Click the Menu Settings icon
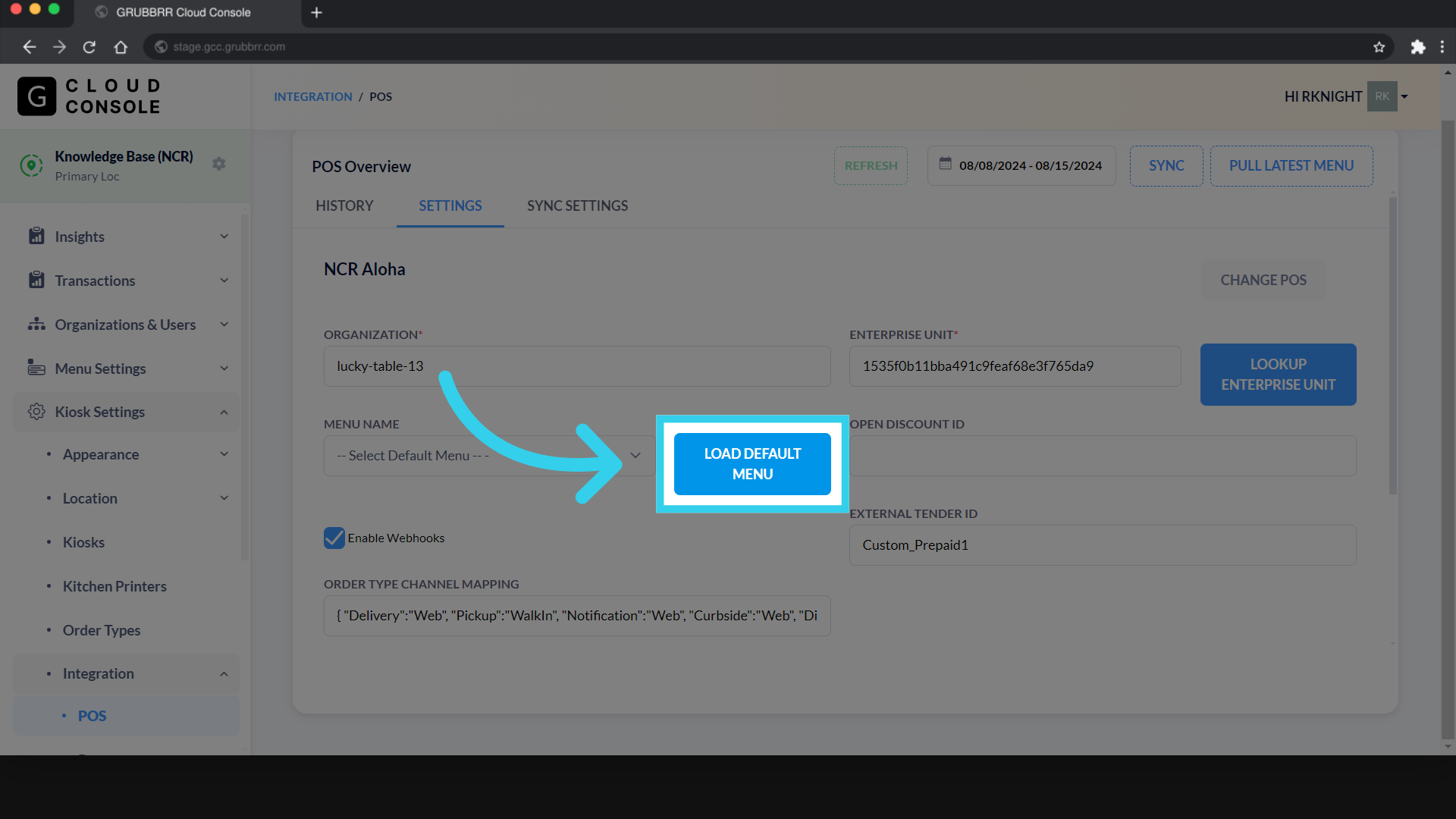Screen dimensions: 1456x819 point(36,368)
